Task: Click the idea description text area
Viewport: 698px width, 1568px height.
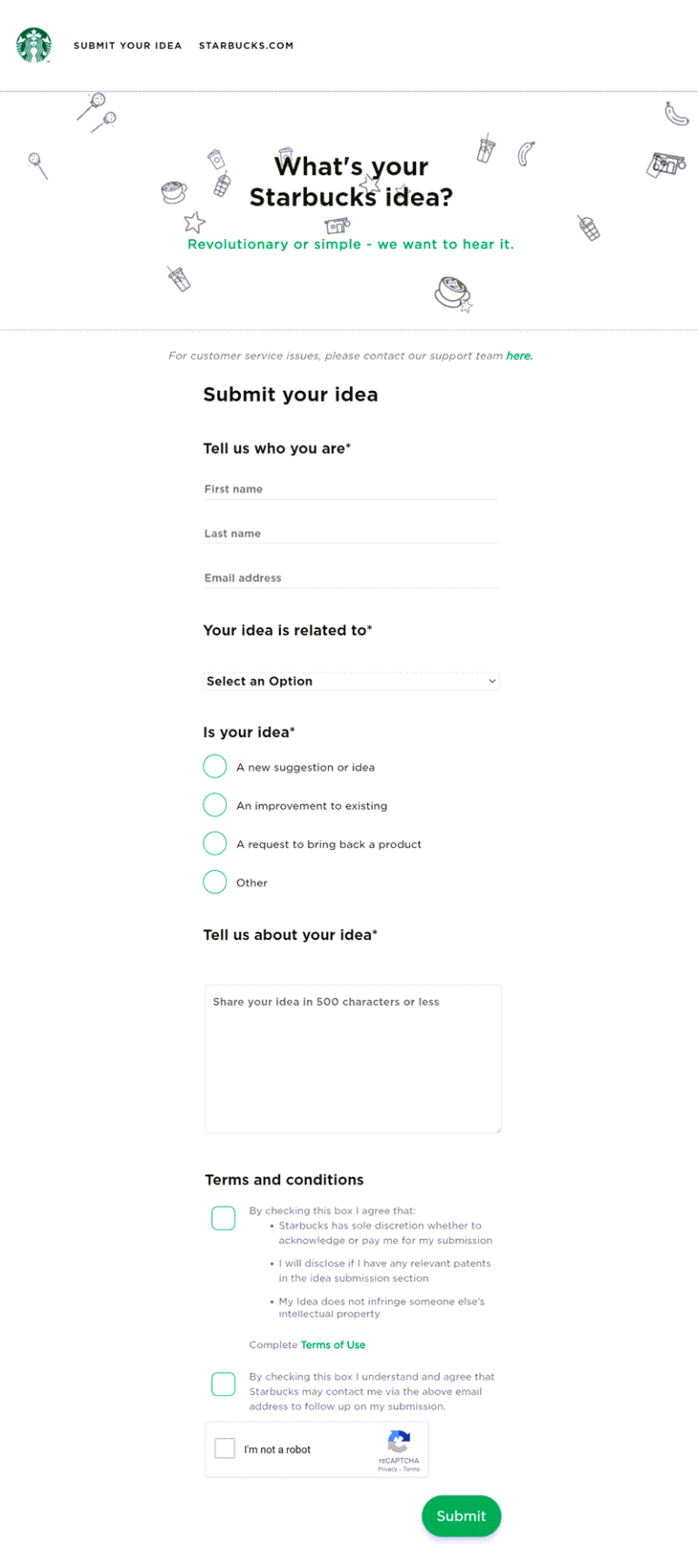Action: coord(353,1054)
